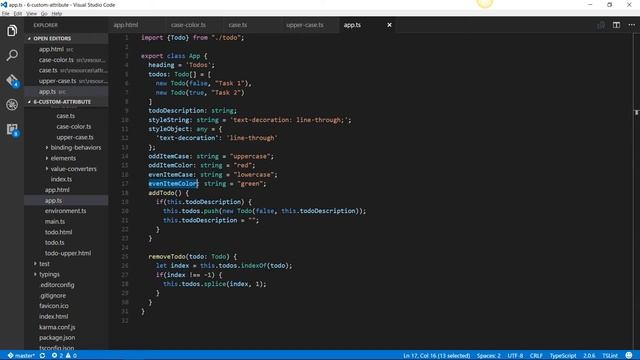This screenshot has width=640, height=360.
Task: Click the master branch indicator
Action: [x=21, y=356]
